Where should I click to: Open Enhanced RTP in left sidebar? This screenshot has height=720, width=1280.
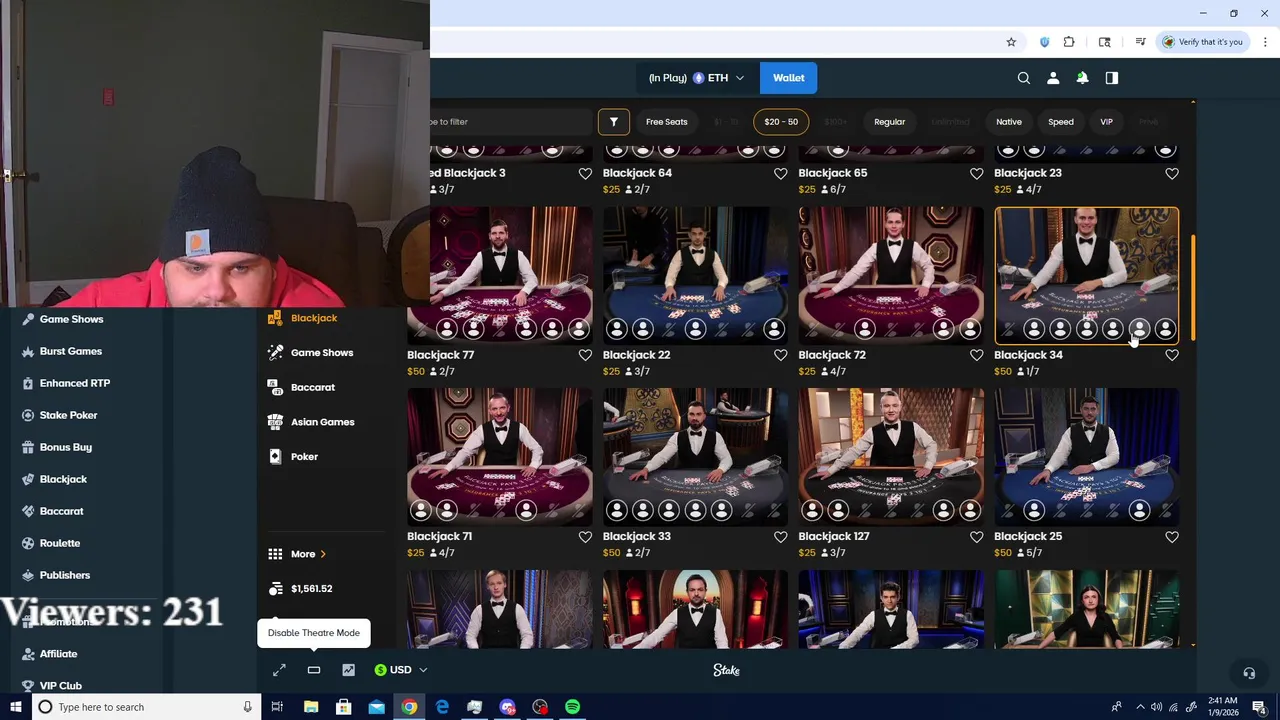(x=74, y=383)
